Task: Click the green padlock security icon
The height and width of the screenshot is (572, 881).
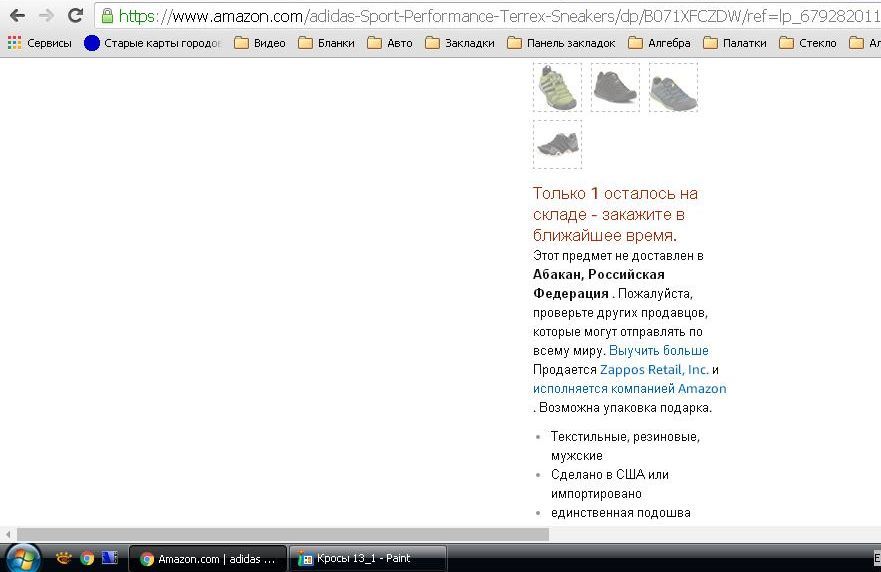Action: click(x=107, y=15)
